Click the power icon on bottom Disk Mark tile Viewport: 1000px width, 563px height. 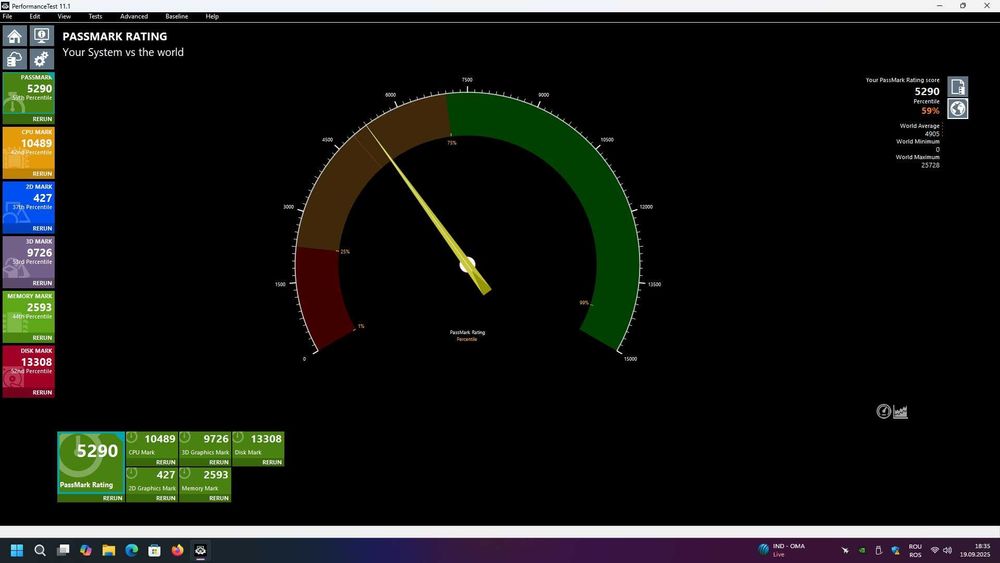[238, 437]
